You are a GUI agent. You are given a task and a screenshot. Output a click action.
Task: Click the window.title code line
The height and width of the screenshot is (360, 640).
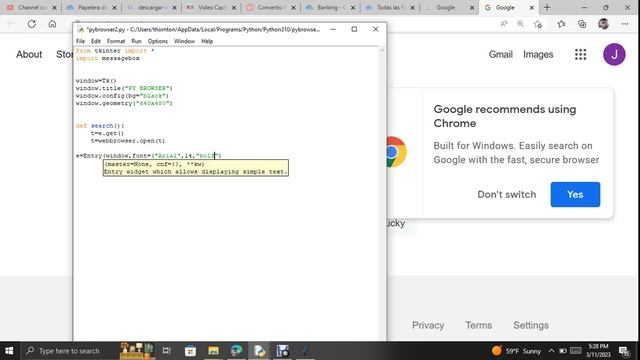124,88
